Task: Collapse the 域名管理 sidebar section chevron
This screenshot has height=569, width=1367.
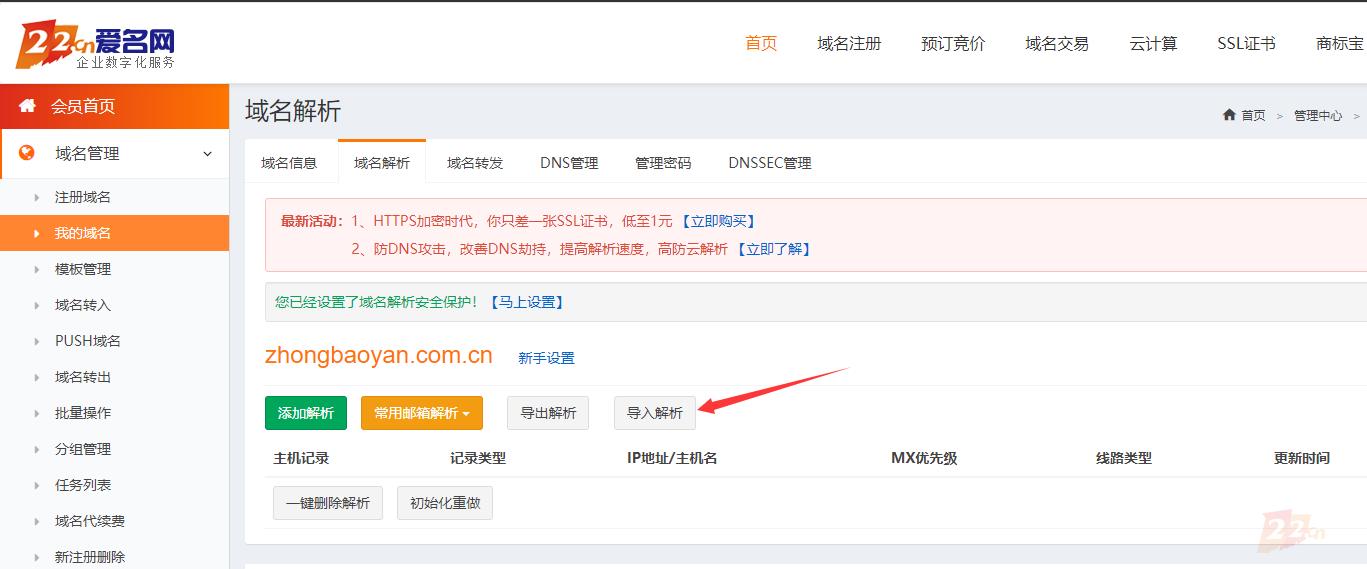Action: pyautogui.click(x=208, y=154)
